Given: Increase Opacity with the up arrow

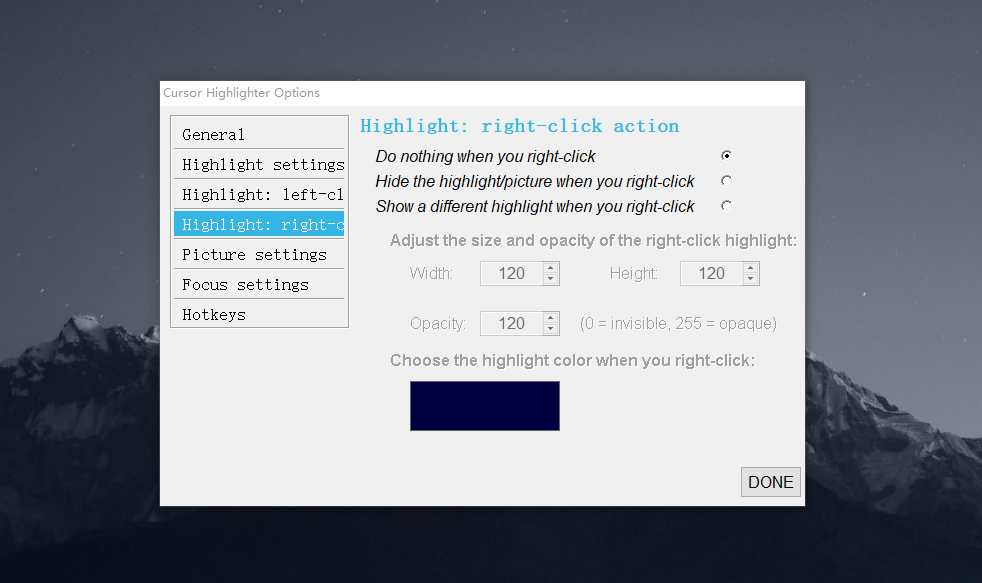Looking at the screenshot, I should point(550,318).
